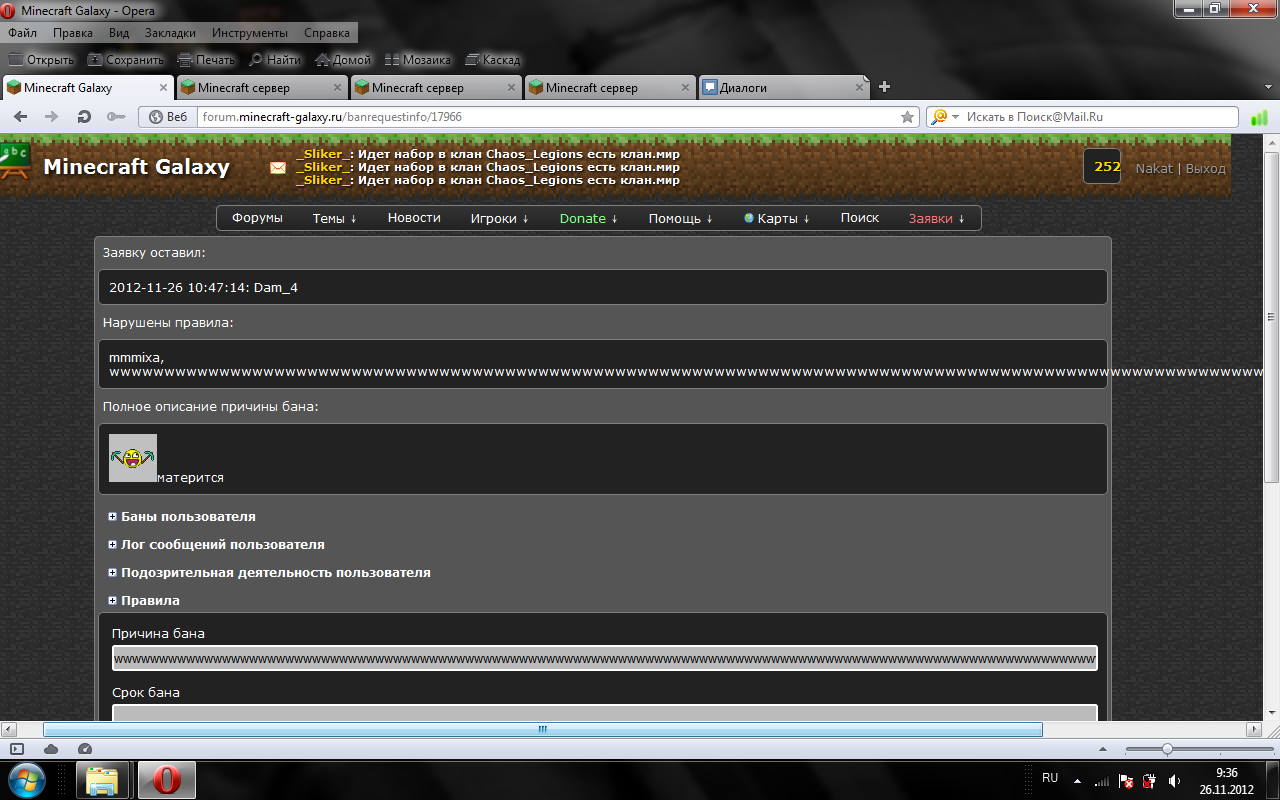
Task: Click the Срок бана input field
Action: (x=605, y=713)
